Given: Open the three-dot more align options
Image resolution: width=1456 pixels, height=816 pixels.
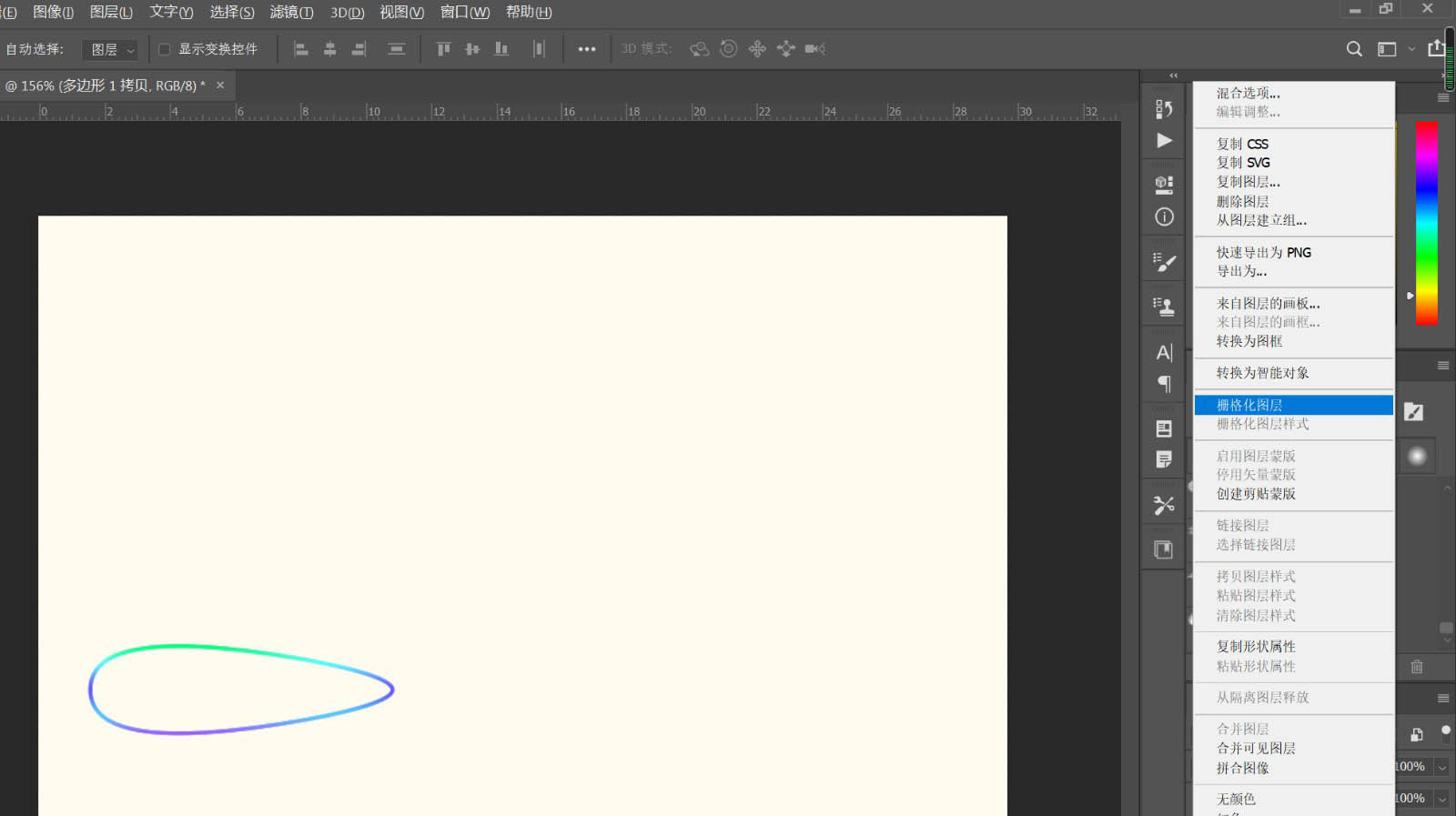Looking at the screenshot, I should tap(587, 49).
